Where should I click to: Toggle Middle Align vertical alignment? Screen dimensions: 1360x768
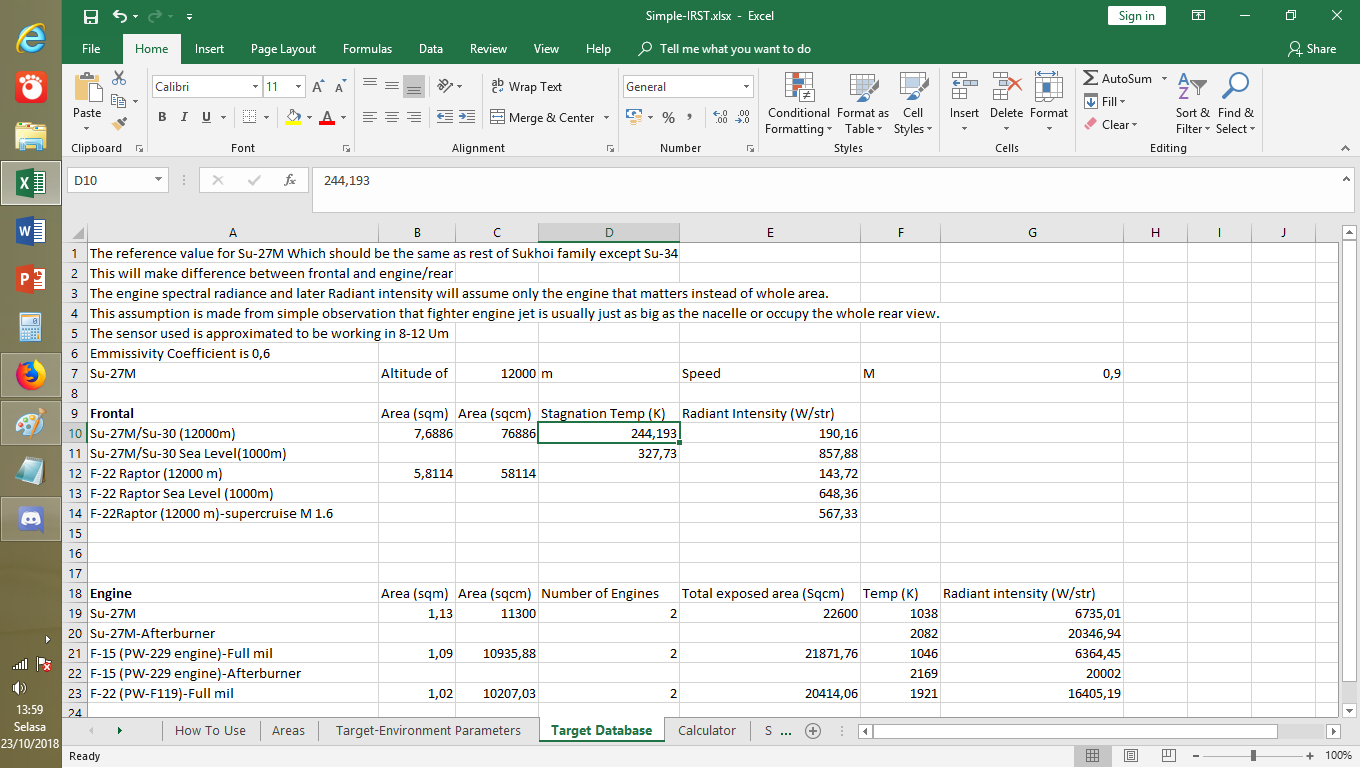392,87
